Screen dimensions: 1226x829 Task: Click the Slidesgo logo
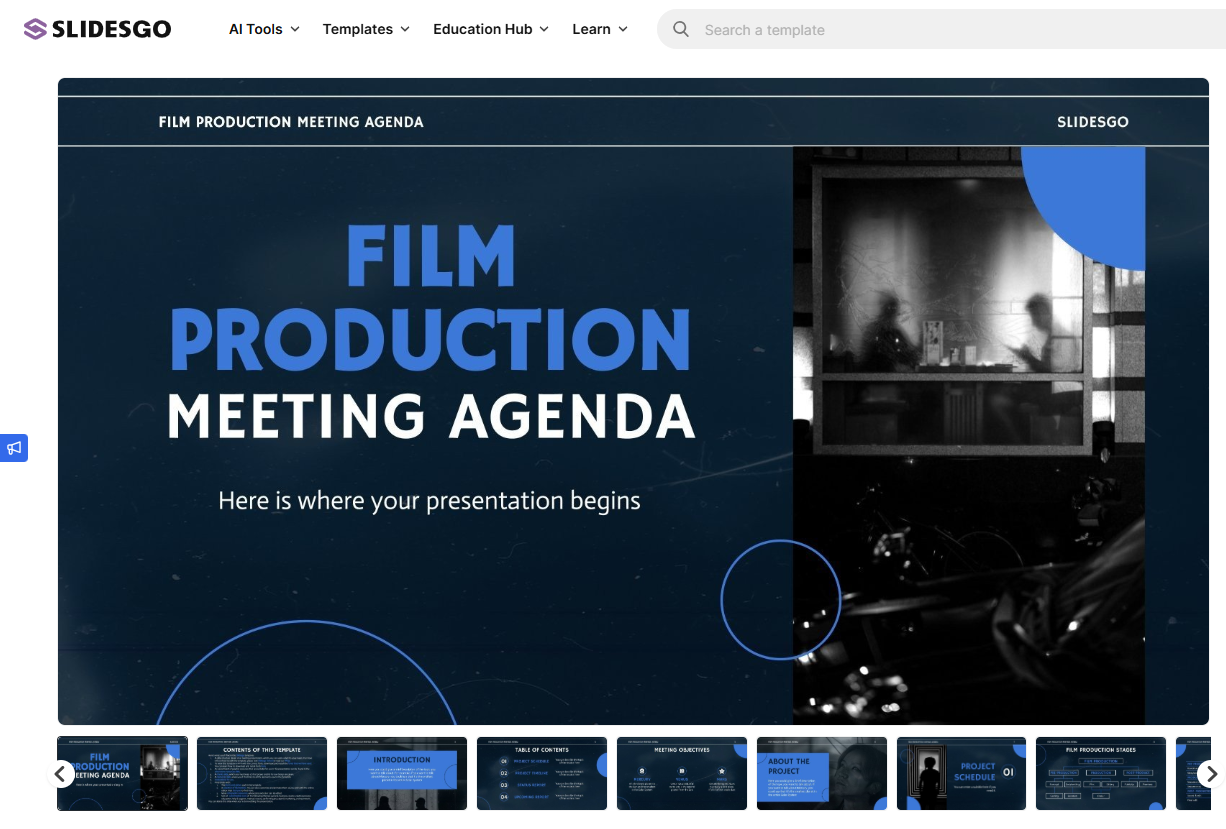pyautogui.click(x=97, y=29)
